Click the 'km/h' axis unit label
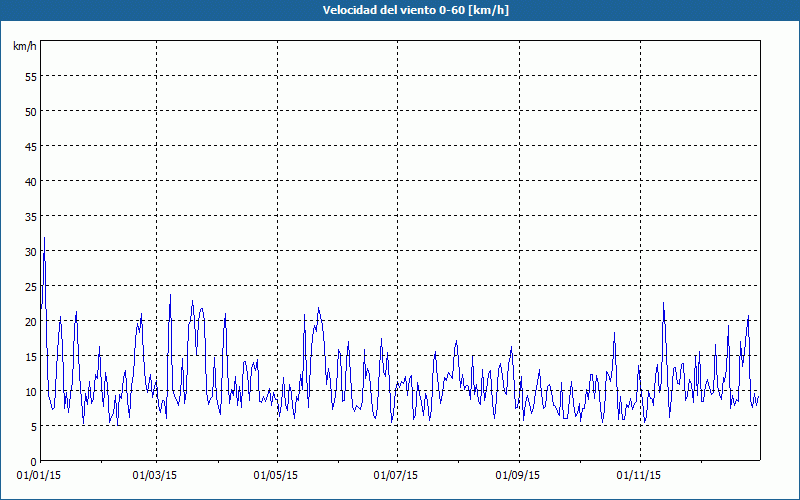 (x=25, y=46)
